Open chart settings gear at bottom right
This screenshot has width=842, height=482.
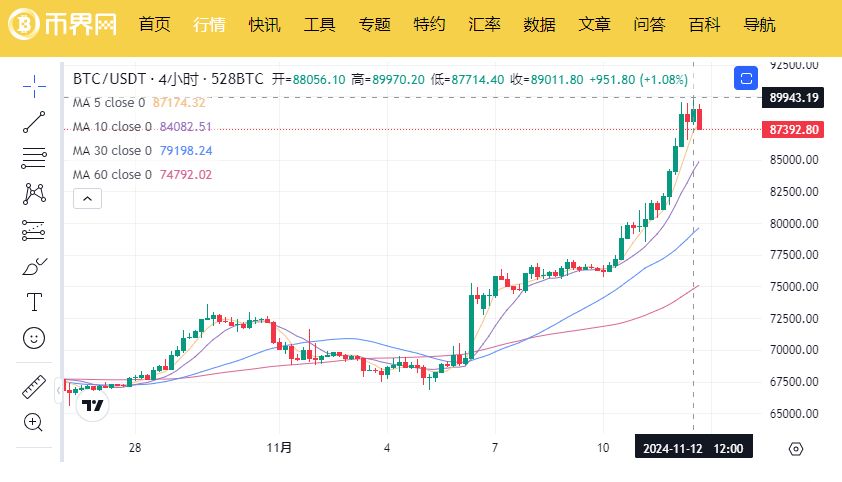[x=796, y=449]
